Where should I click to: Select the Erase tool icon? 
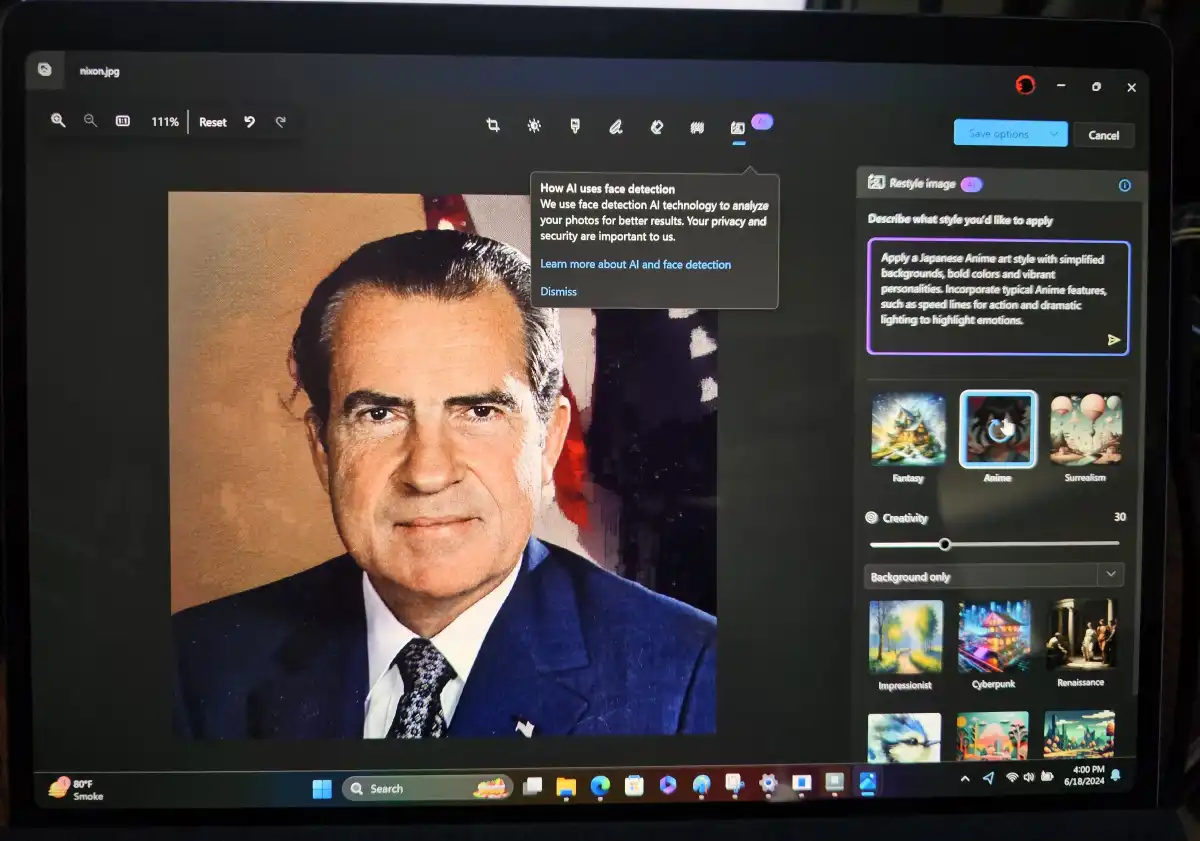pos(657,127)
